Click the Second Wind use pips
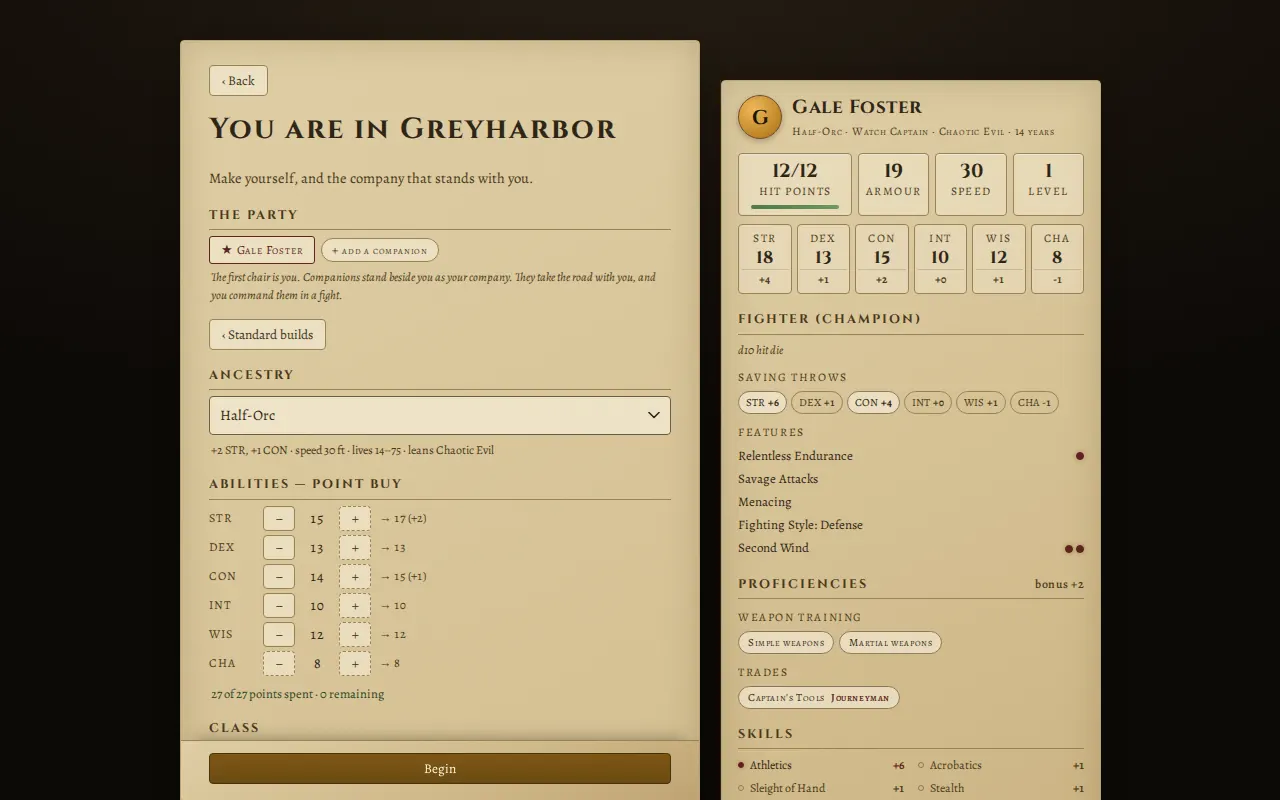 1074,549
